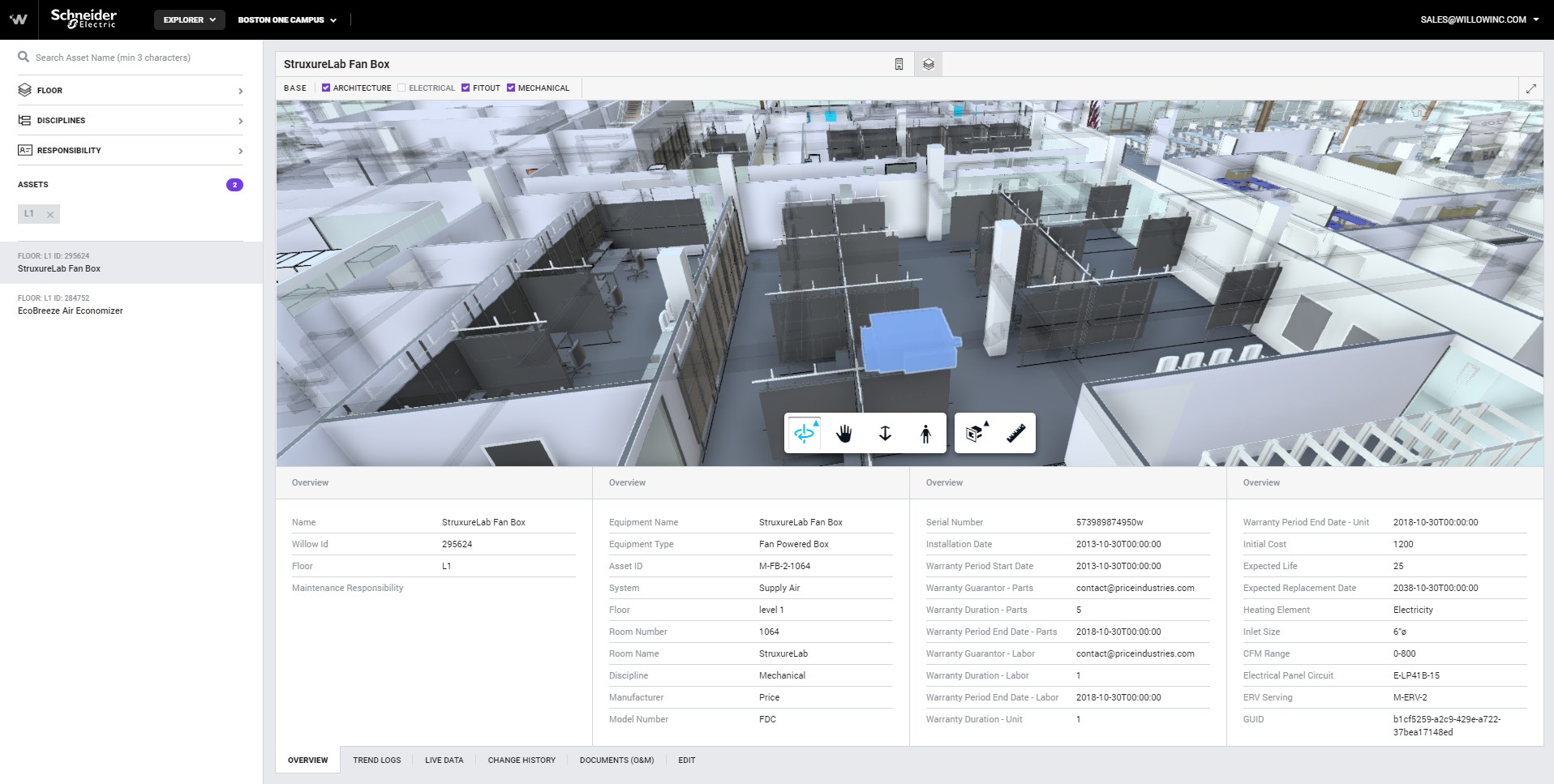Click the Initial Cost value 1200

(x=1403, y=544)
